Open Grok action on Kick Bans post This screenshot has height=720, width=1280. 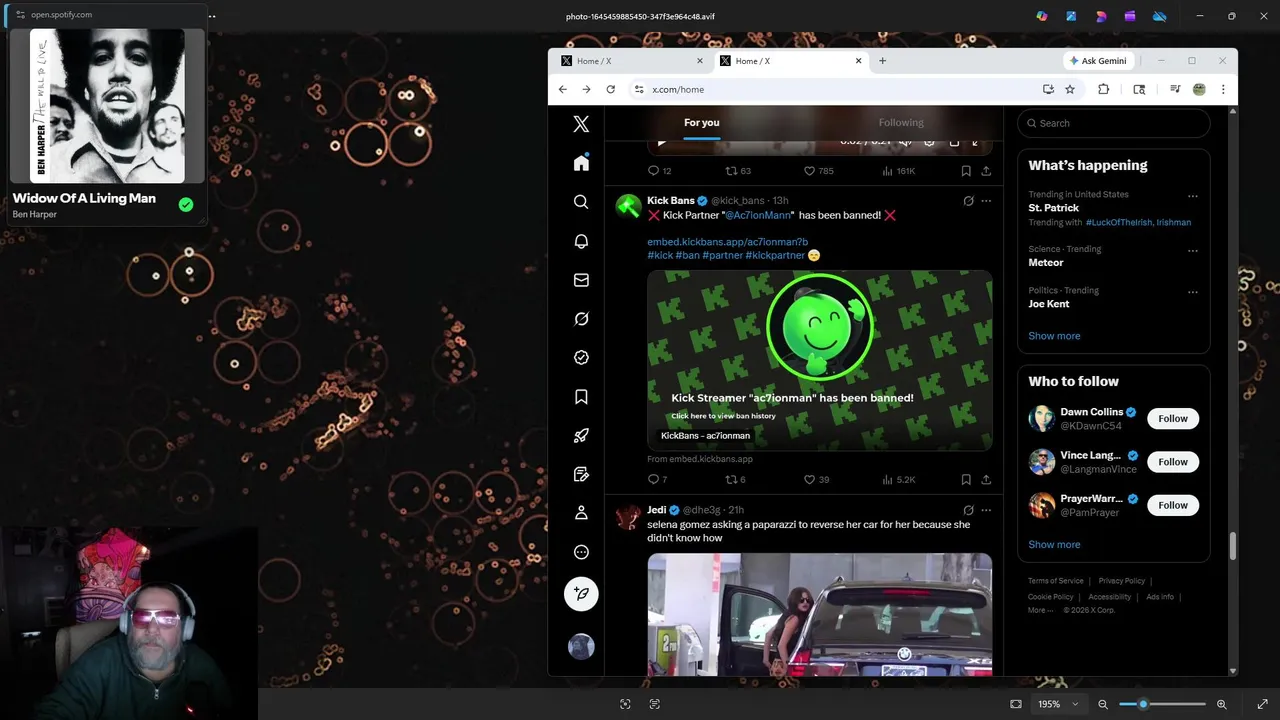pyautogui.click(x=968, y=201)
